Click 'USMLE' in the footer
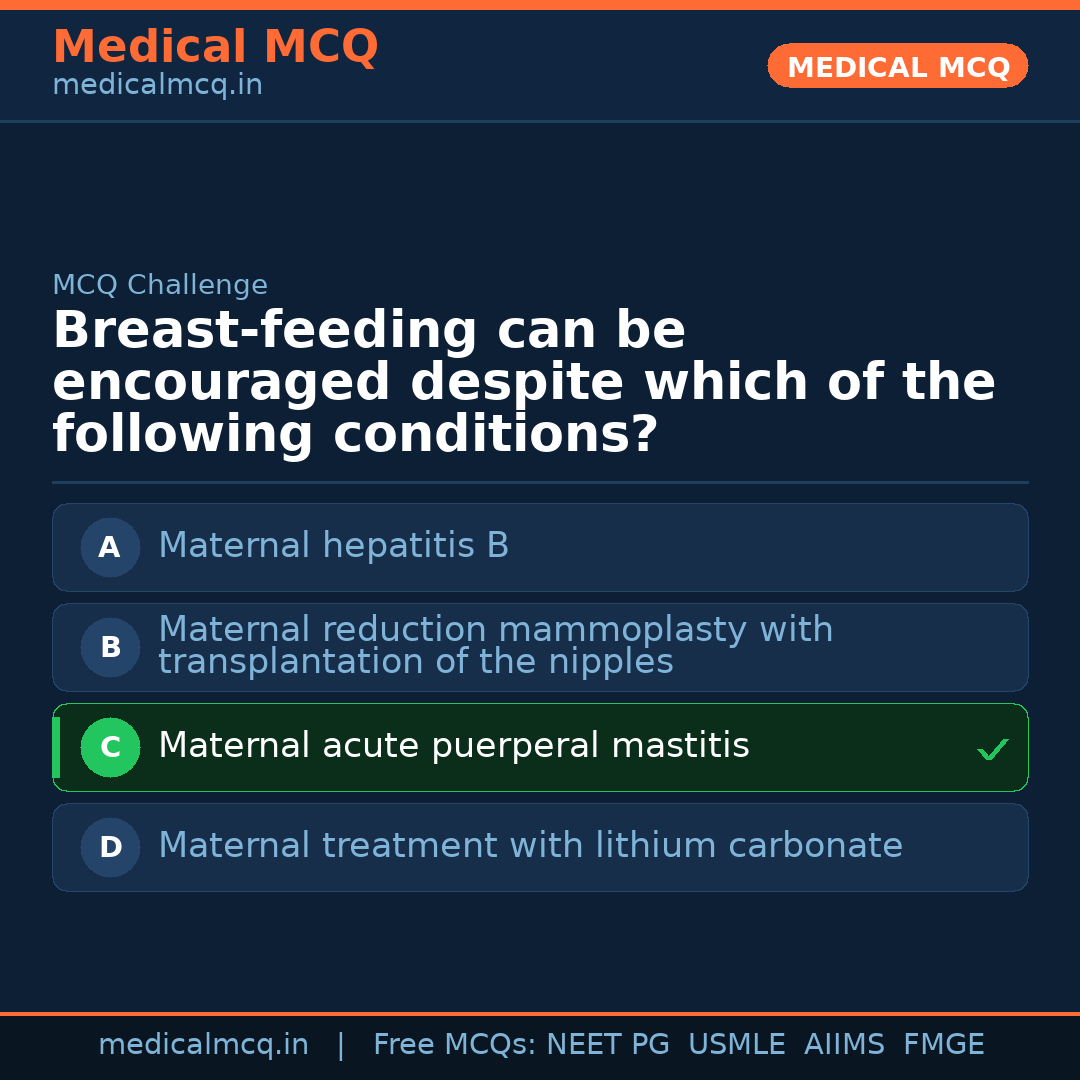The width and height of the screenshot is (1080, 1080). pyautogui.click(x=736, y=1045)
